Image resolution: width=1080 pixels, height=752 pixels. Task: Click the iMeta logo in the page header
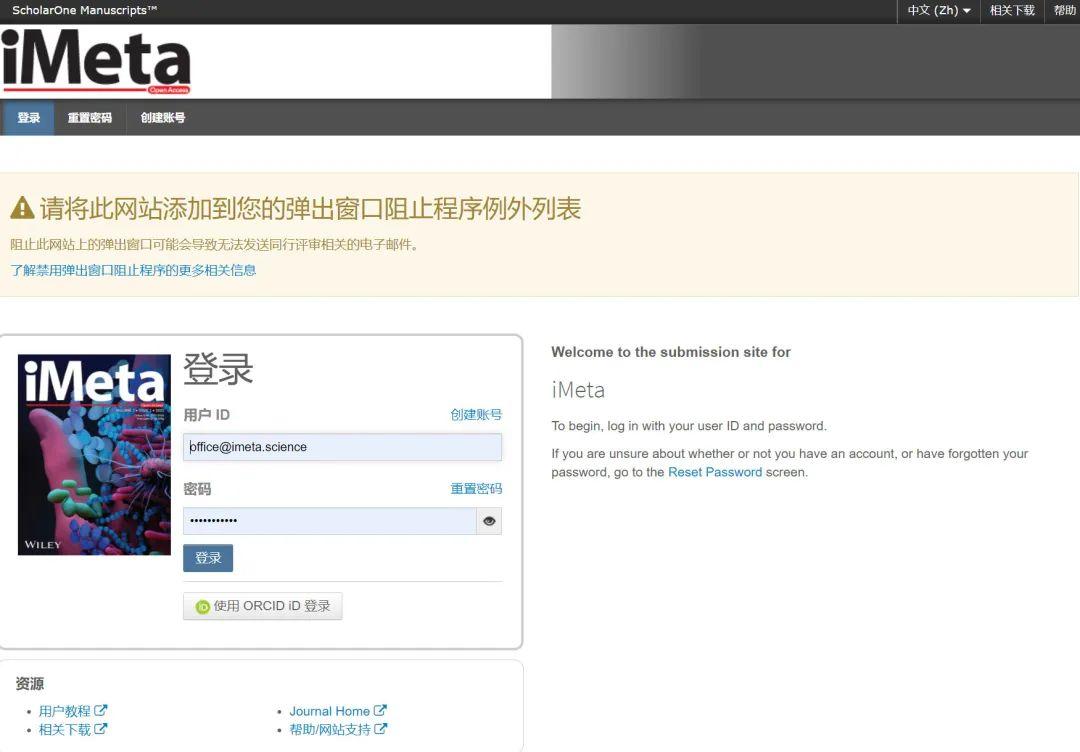click(x=95, y=60)
